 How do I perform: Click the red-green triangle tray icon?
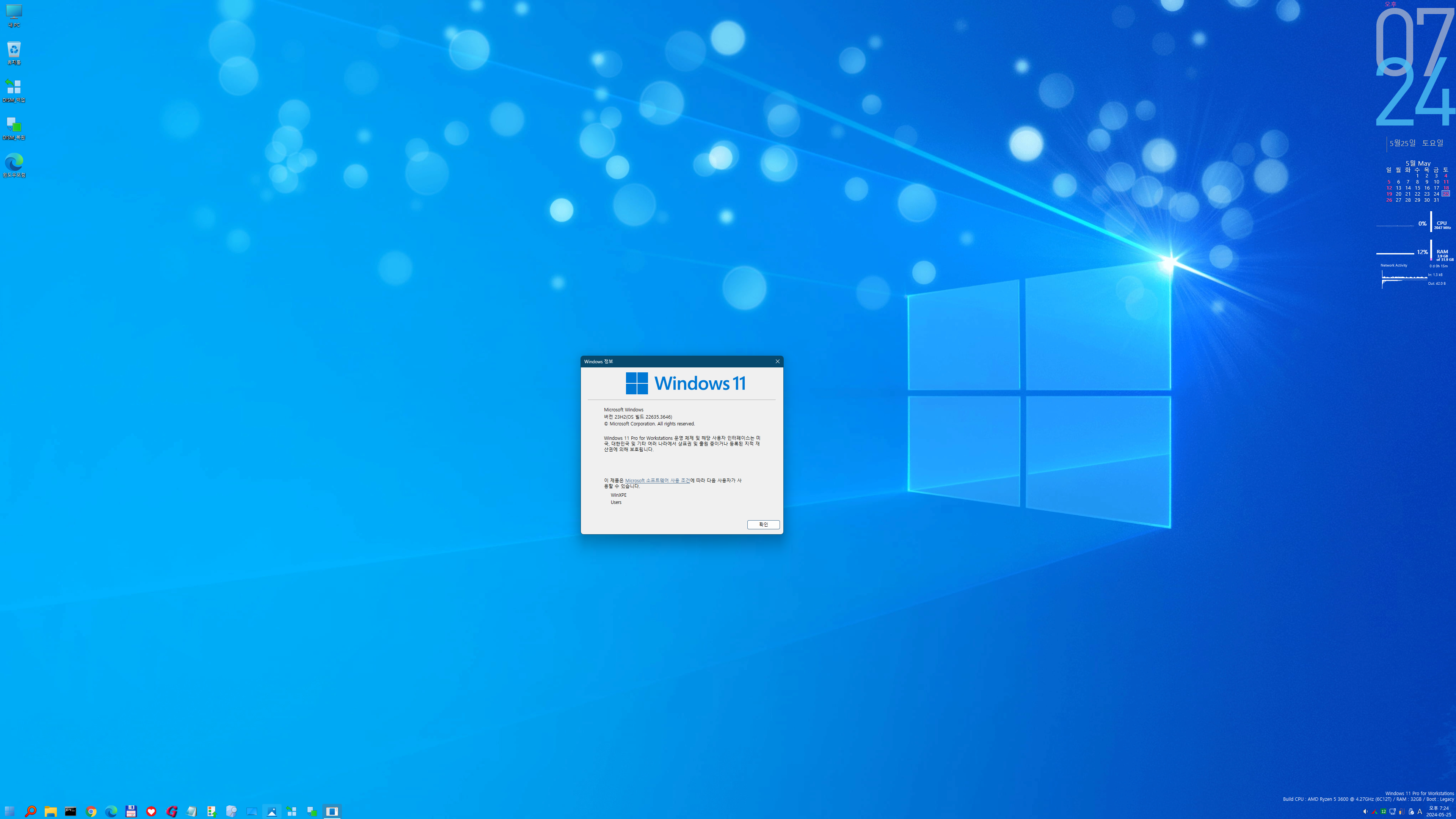pos(1374,812)
